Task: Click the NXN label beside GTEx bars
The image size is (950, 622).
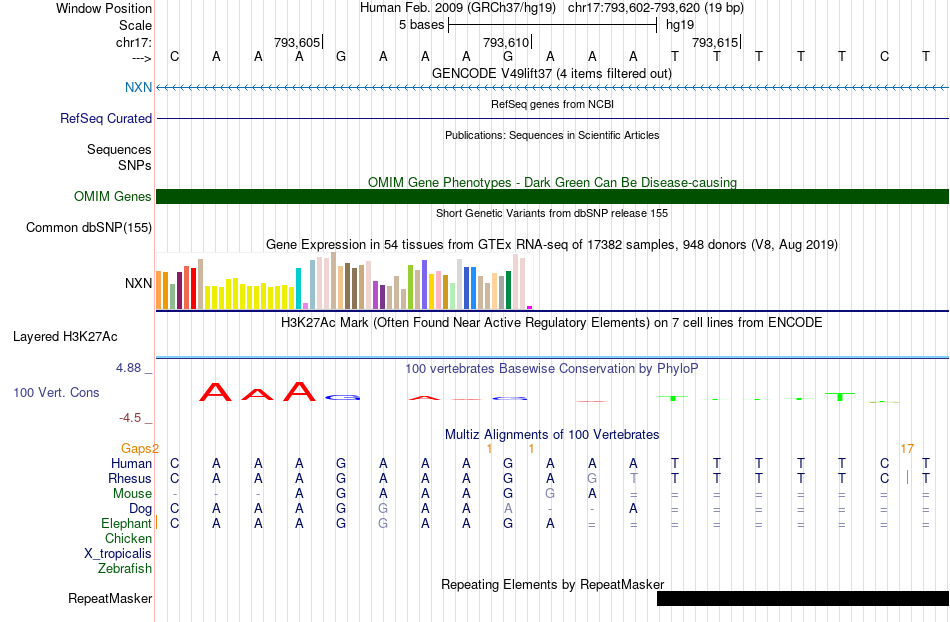Action: pos(138,283)
